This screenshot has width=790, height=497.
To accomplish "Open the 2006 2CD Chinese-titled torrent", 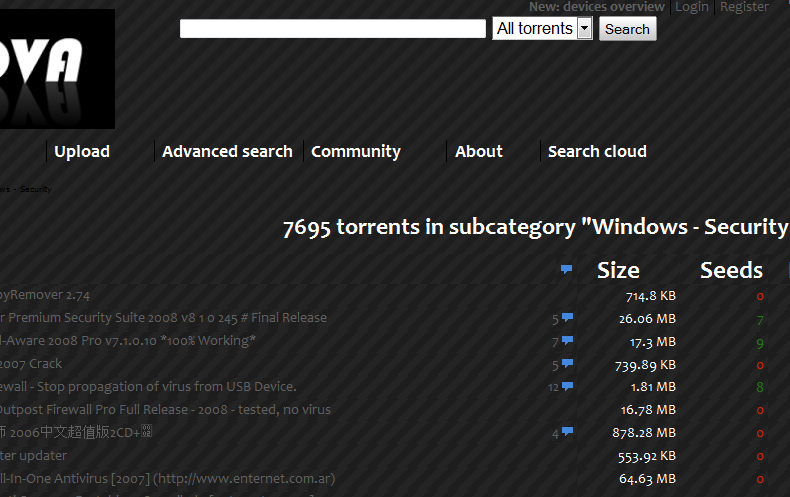I will [76, 432].
